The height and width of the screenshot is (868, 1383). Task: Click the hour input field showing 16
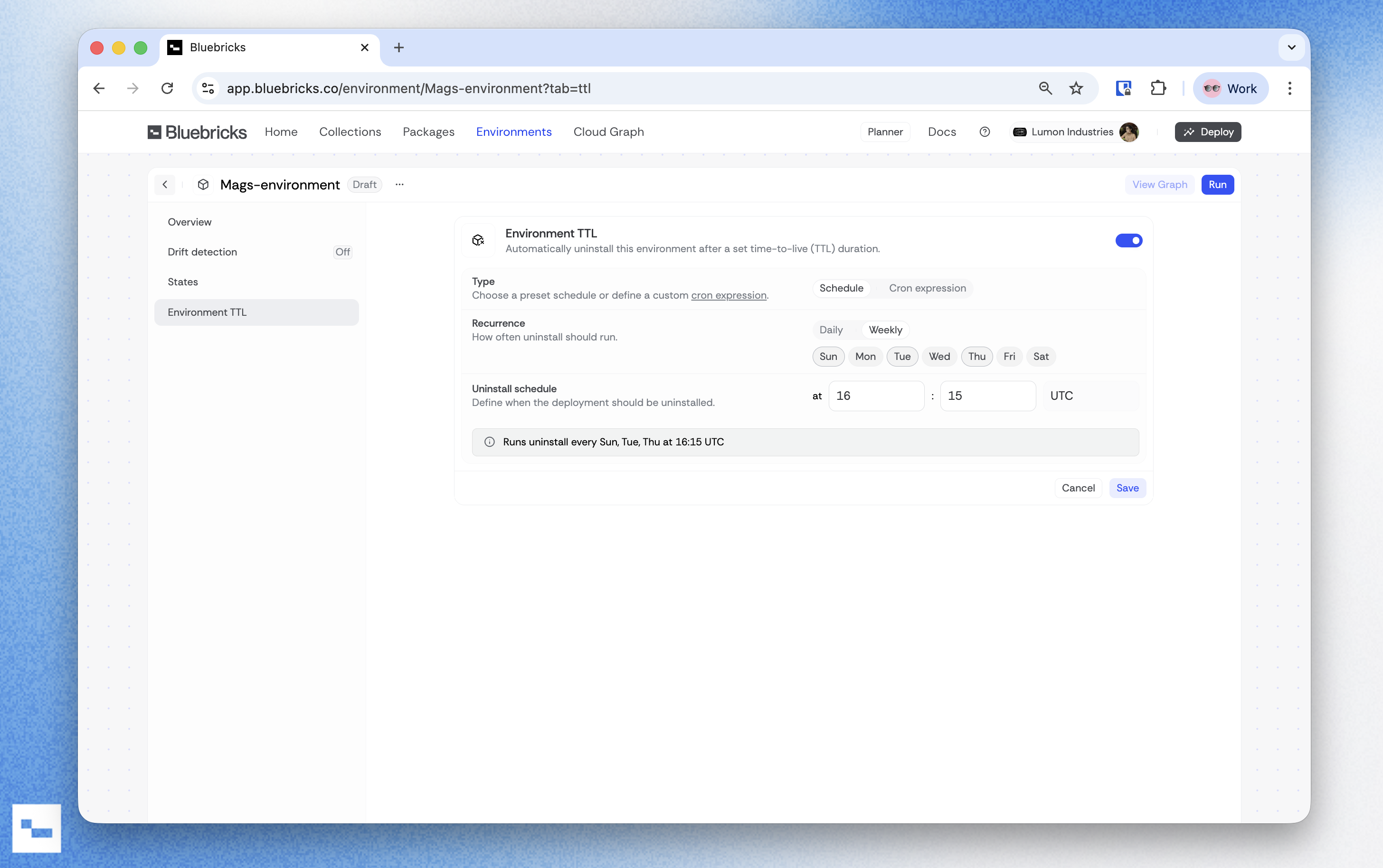(876, 396)
